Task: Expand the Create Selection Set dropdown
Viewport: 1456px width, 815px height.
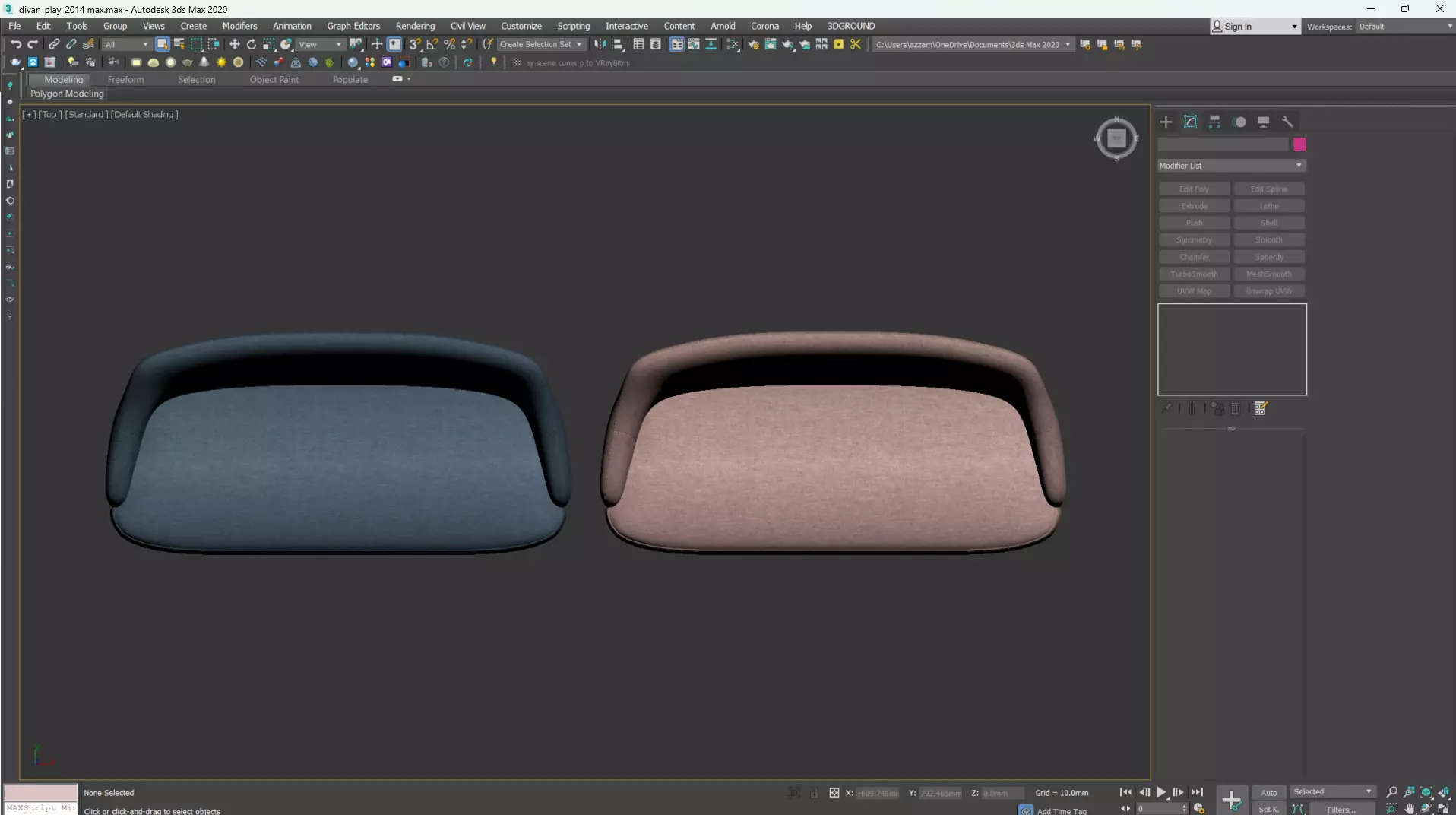Action: tap(541, 44)
